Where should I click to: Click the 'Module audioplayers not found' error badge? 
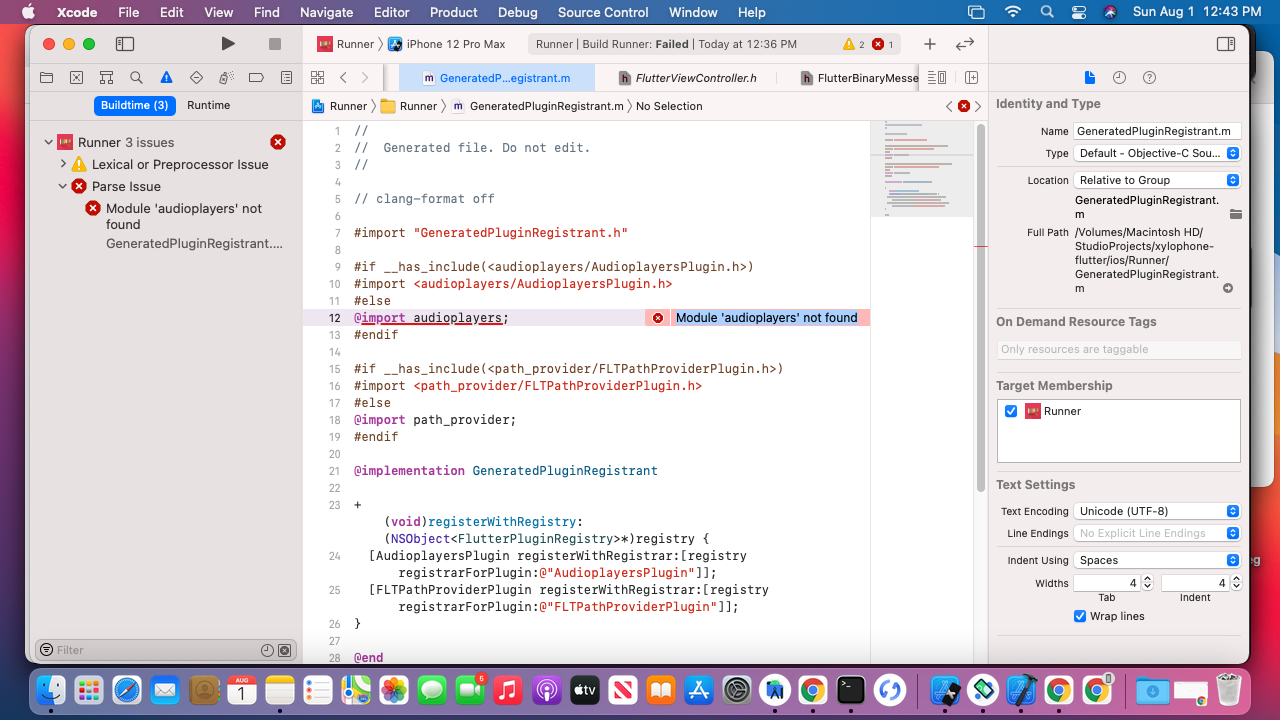click(657, 317)
